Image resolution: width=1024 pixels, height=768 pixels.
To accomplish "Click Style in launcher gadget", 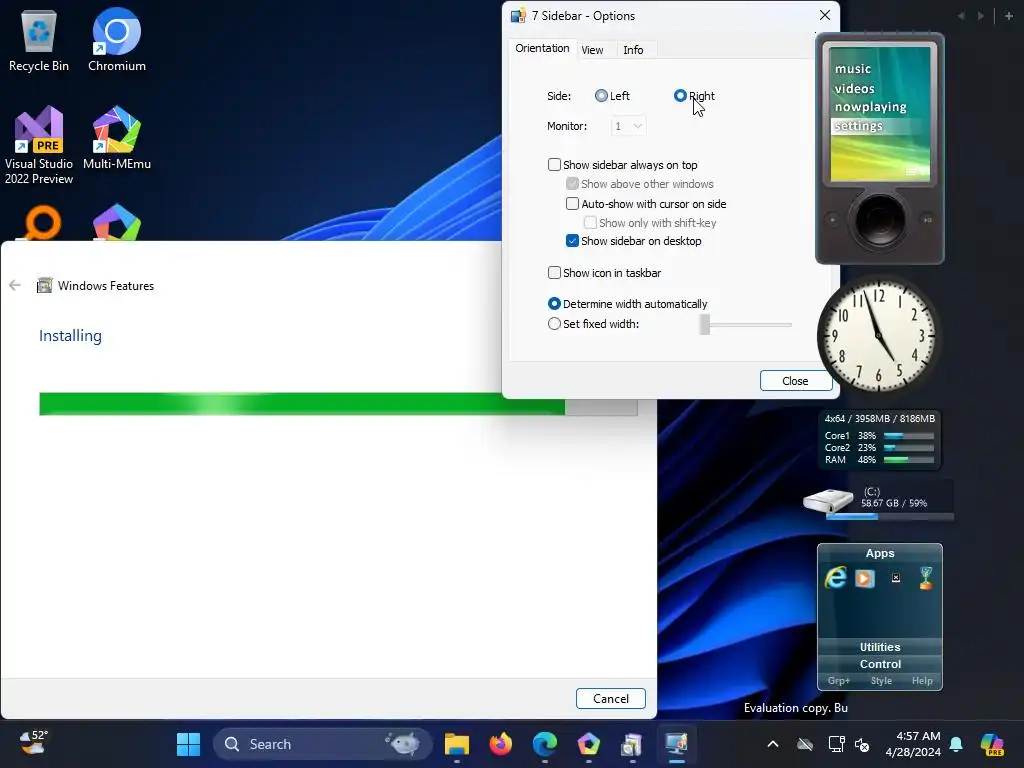I will click(x=881, y=680).
